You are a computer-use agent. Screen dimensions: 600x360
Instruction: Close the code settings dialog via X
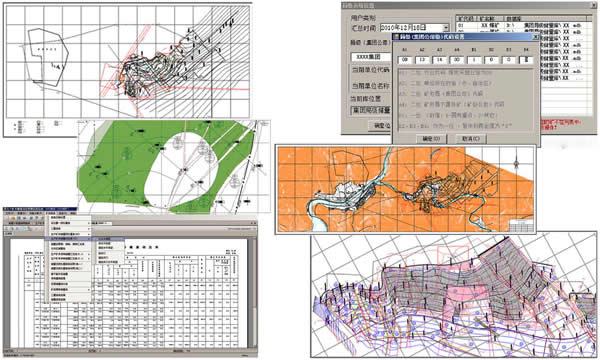(536, 37)
